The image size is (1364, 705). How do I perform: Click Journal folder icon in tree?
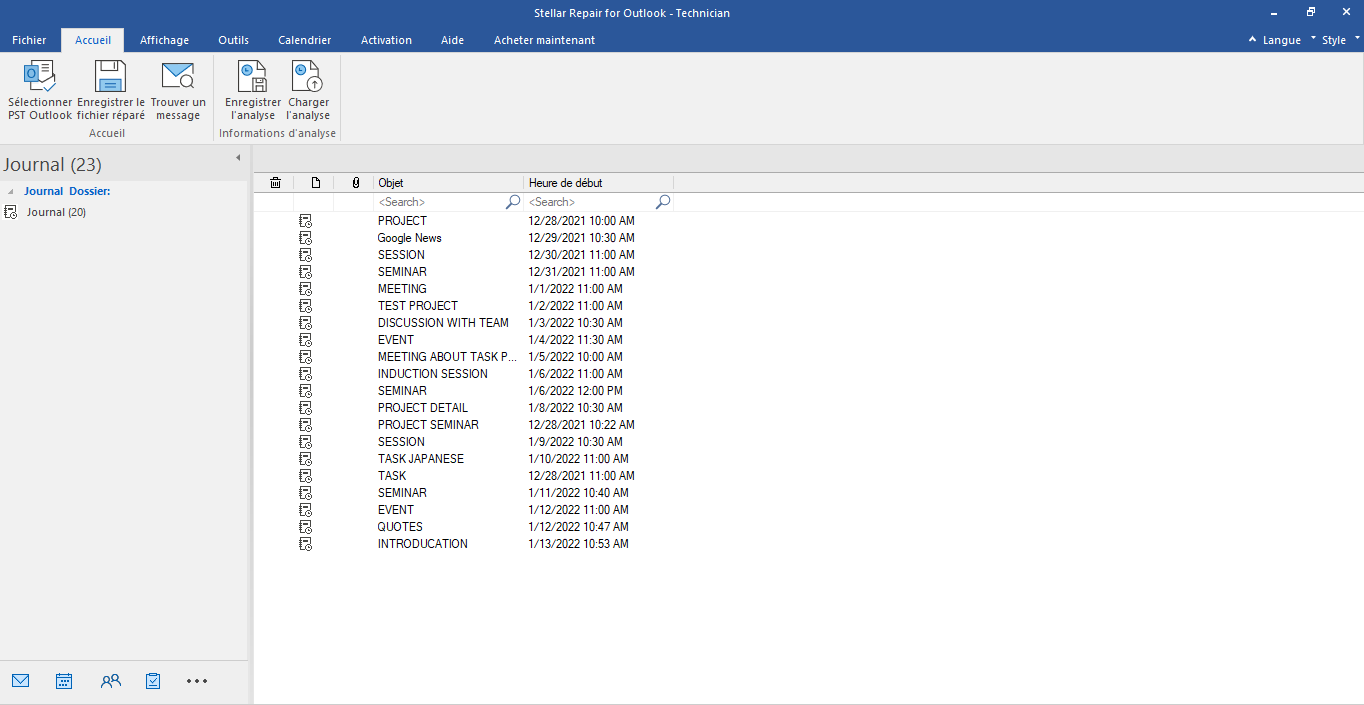(x=11, y=212)
